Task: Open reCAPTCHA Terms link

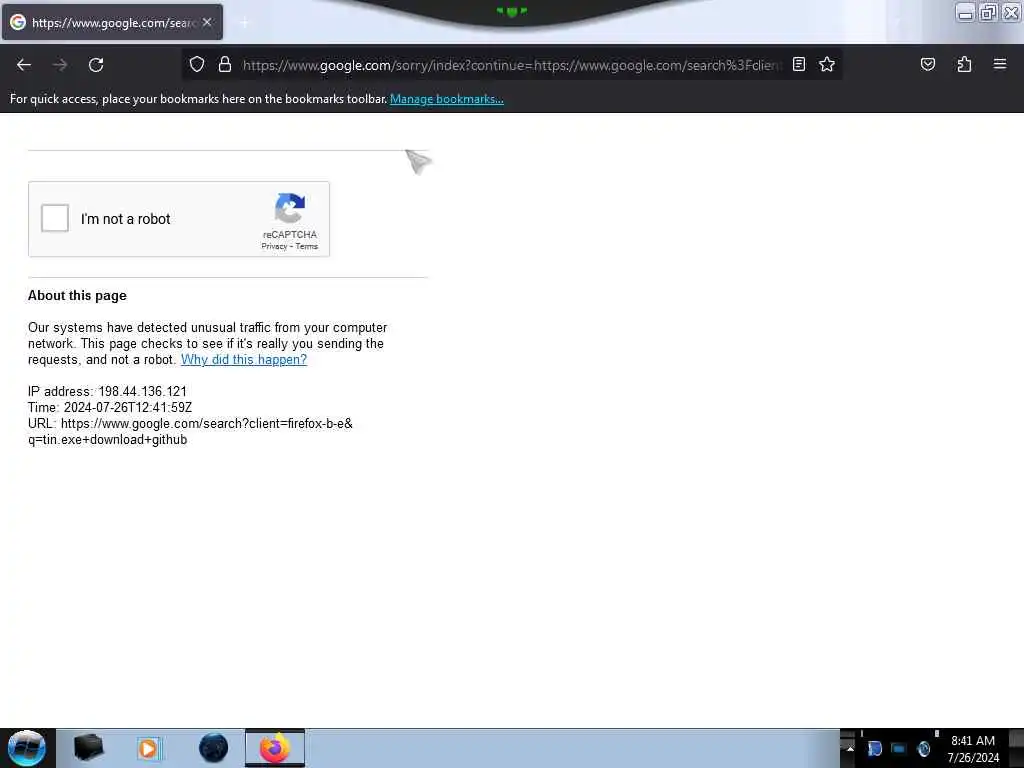Action: pyautogui.click(x=306, y=246)
